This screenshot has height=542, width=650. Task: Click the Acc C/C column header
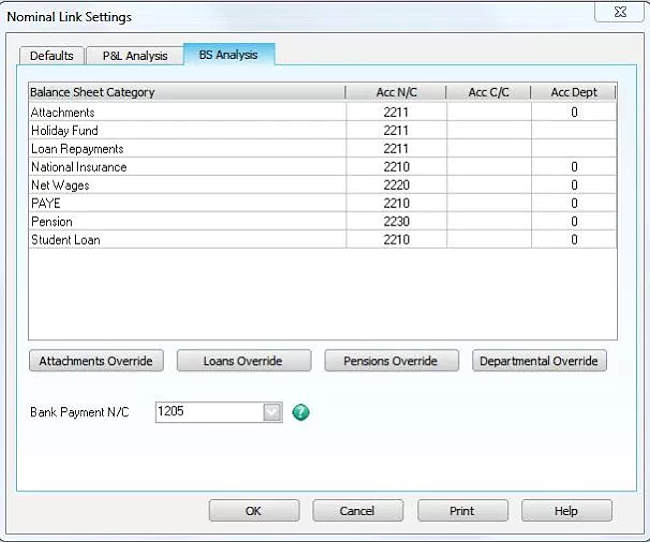click(489, 92)
